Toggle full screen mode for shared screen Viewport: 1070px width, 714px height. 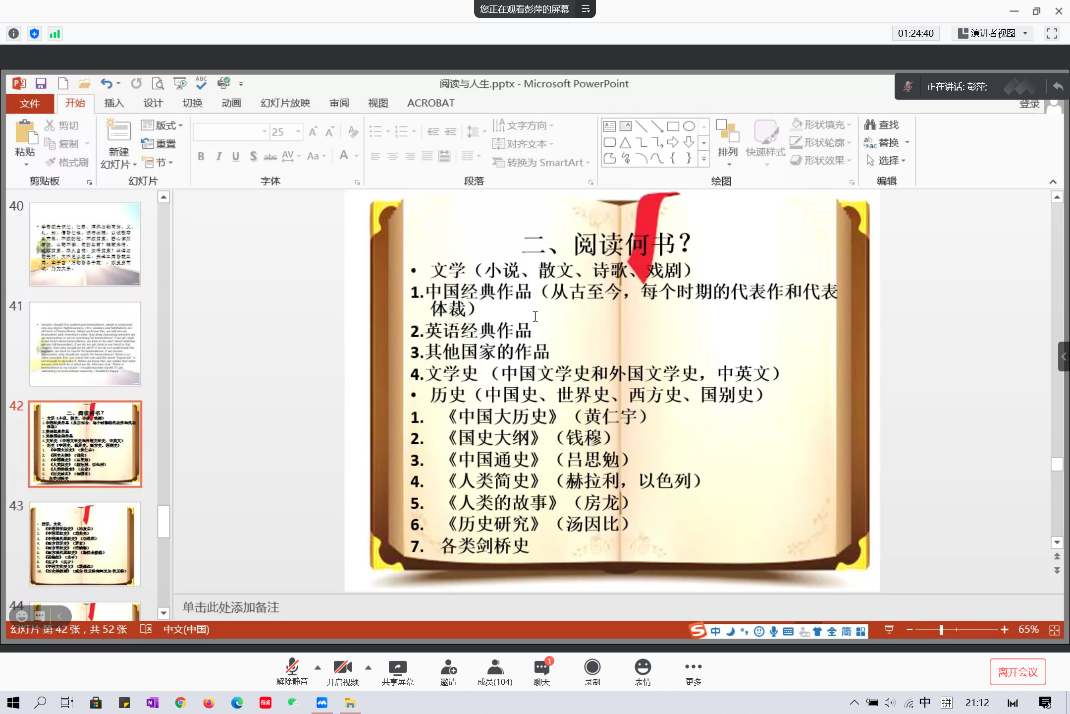point(1052,33)
